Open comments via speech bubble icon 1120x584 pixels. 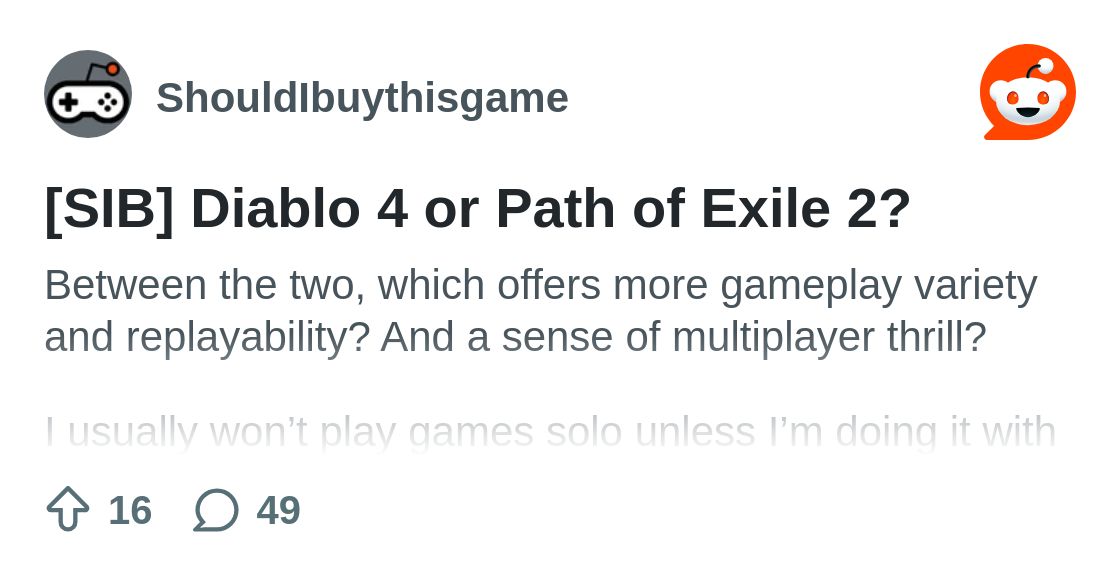pos(216,510)
